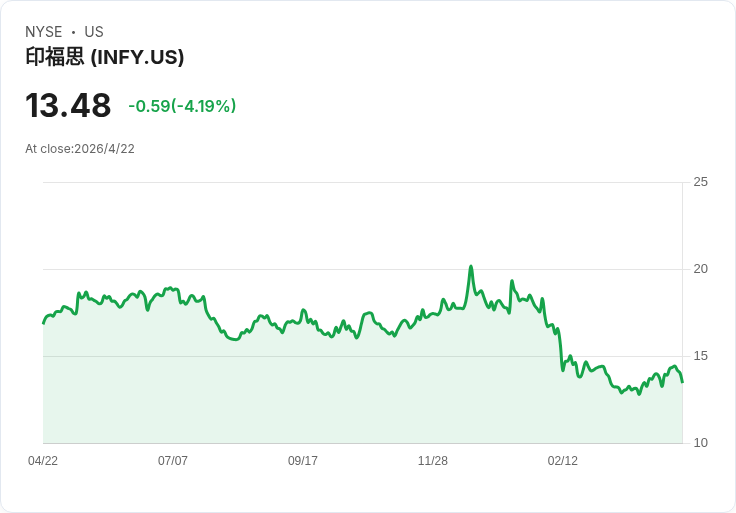Screen dimensions: 736x513
Task: Click the NYSE exchange label
Action: [44, 32]
